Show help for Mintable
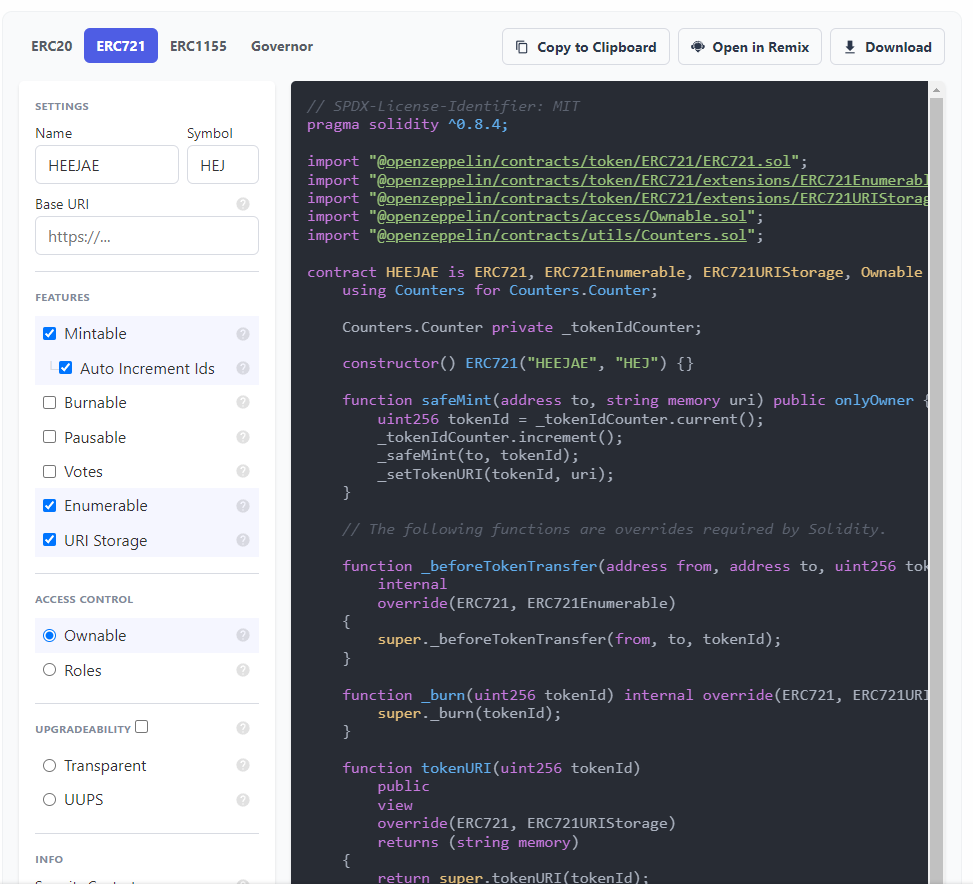The width and height of the screenshot is (973, 884). tap(243, 334)
